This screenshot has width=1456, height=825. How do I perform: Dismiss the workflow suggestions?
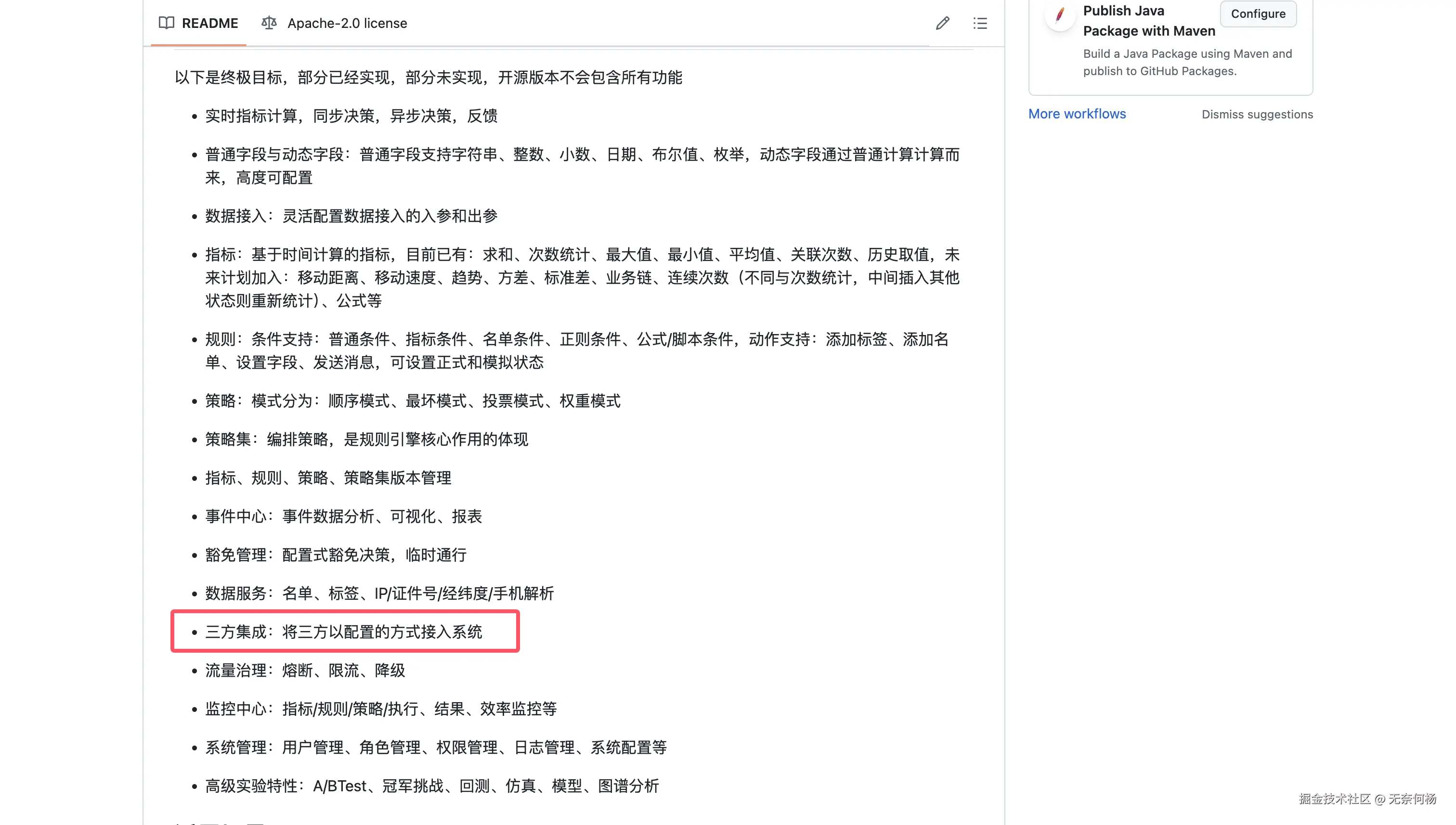pyautogui.click(x=1257, y=115)
